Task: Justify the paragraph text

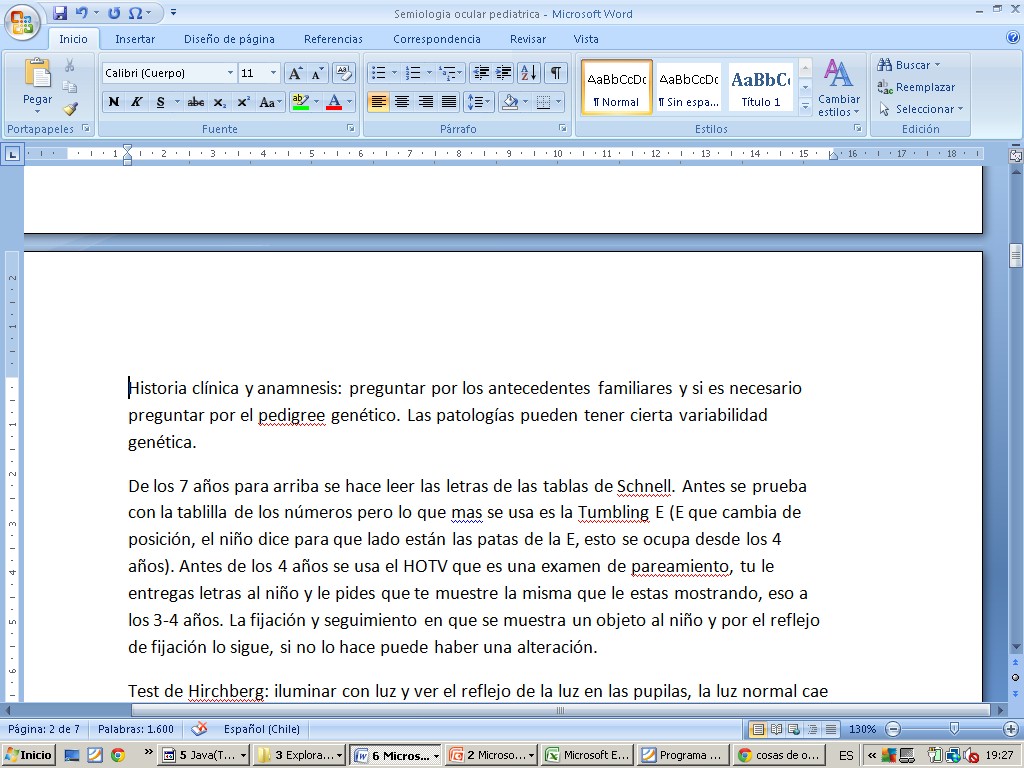Action: point(449,102)
